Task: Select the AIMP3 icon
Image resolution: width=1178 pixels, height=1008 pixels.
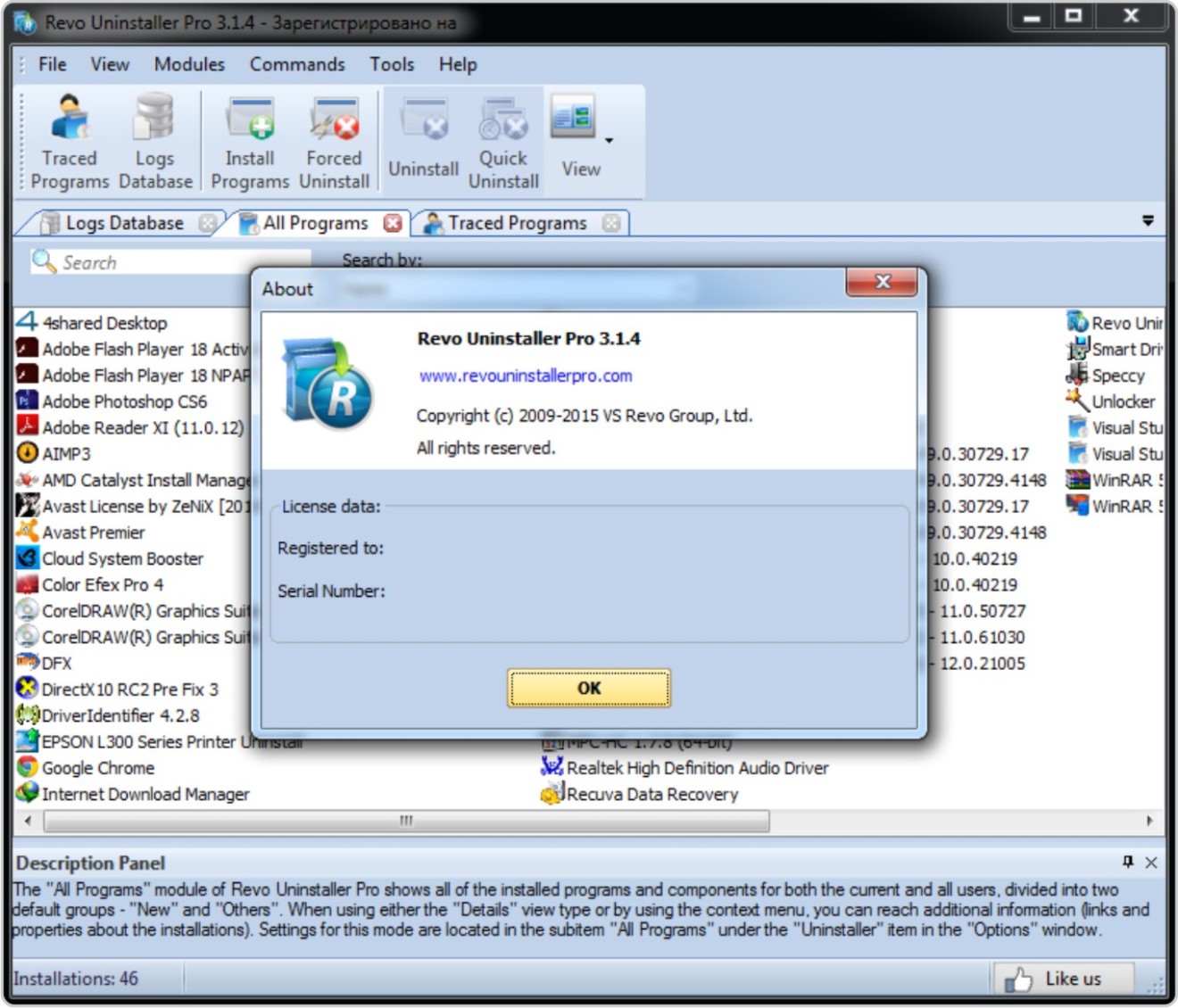Action: 27,453
